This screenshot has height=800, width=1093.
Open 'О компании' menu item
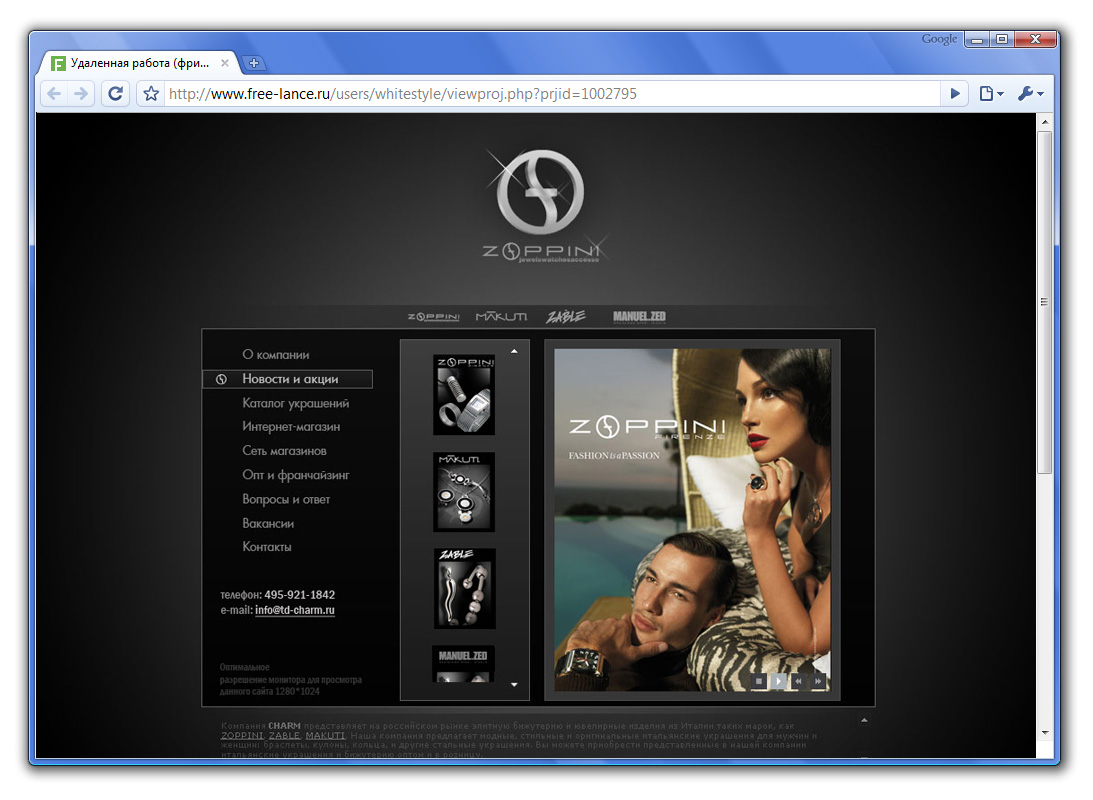[275, 355]
